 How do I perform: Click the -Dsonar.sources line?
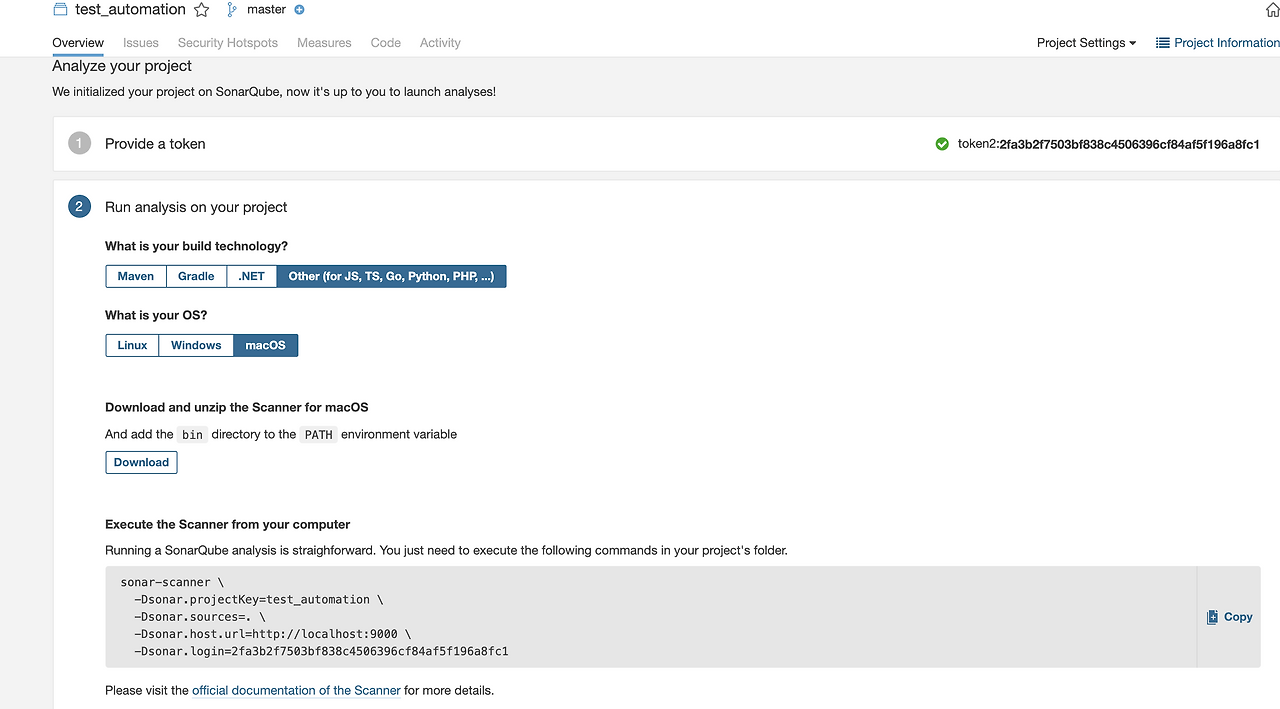tap(199, 617)
